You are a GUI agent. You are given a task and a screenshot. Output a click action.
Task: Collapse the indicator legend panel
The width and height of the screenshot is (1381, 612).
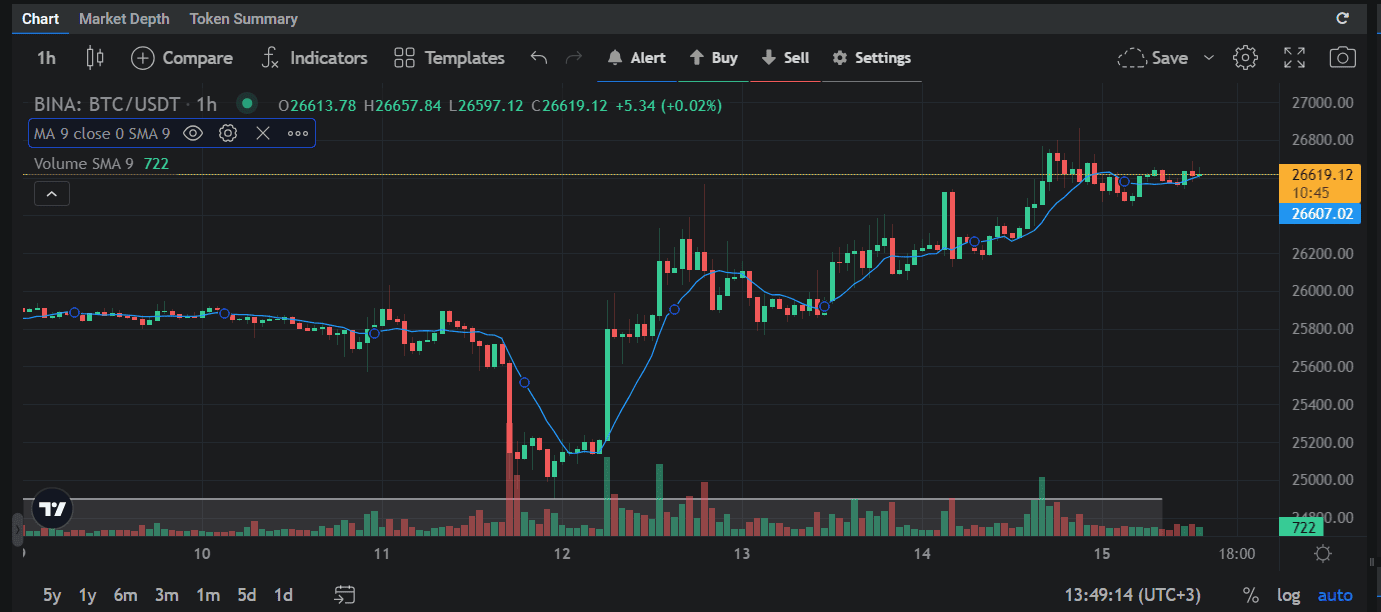pos(51,193)
